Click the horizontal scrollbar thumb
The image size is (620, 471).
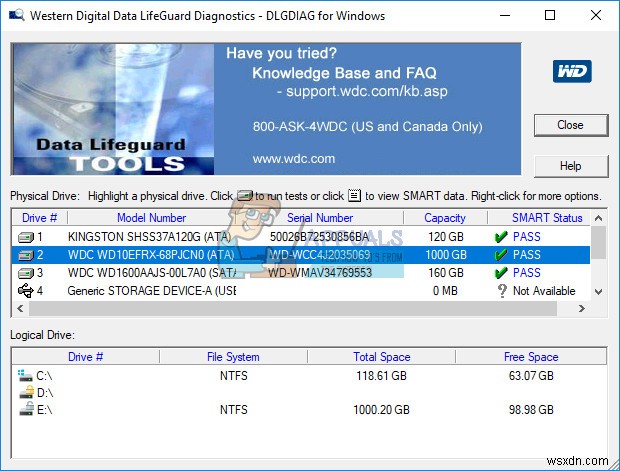point(293,308)
